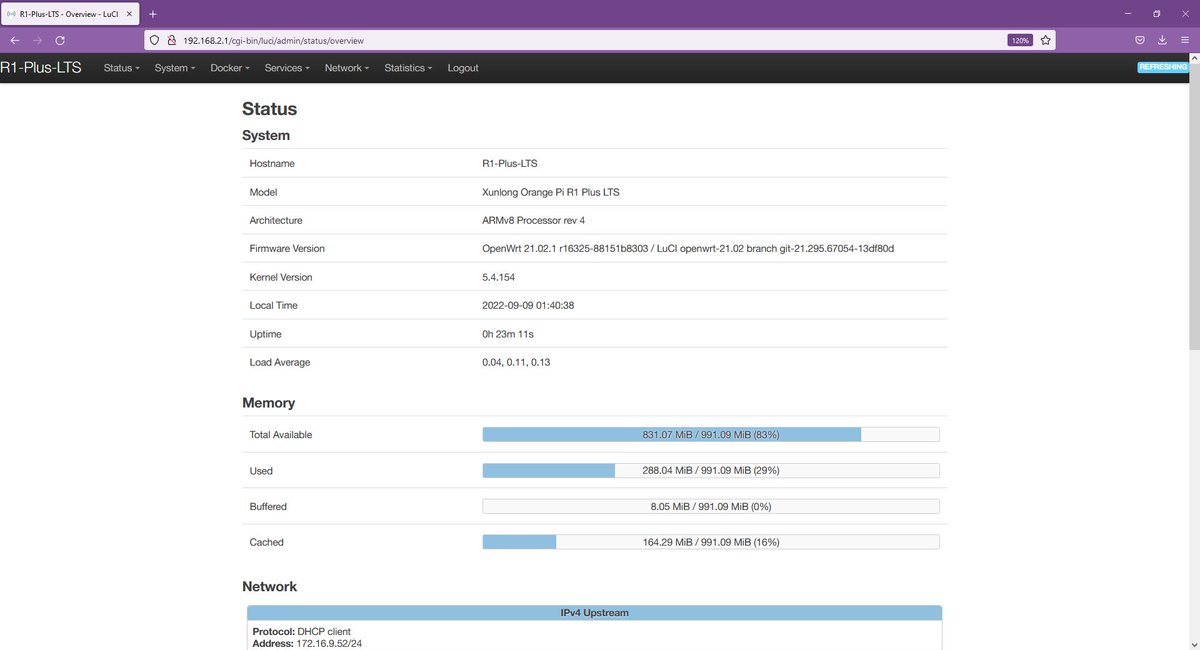Image resolution: width=1200 pixels, height=650 pixels.
Task: Click hostname value R1-Plus-LTS in System table
Action: click(510, 163)
